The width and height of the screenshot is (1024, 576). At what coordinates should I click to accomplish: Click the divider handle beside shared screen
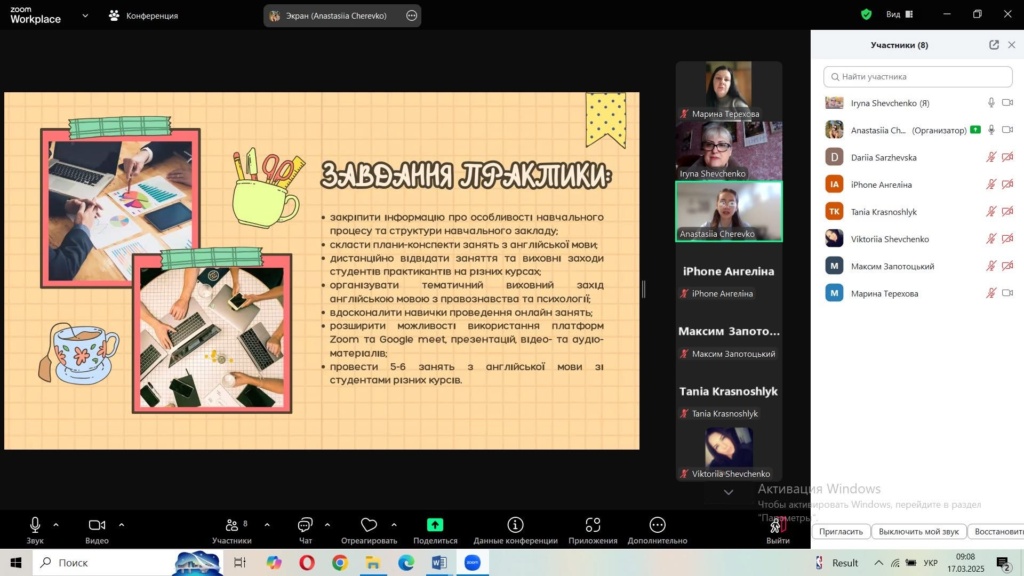coord(643,289)
